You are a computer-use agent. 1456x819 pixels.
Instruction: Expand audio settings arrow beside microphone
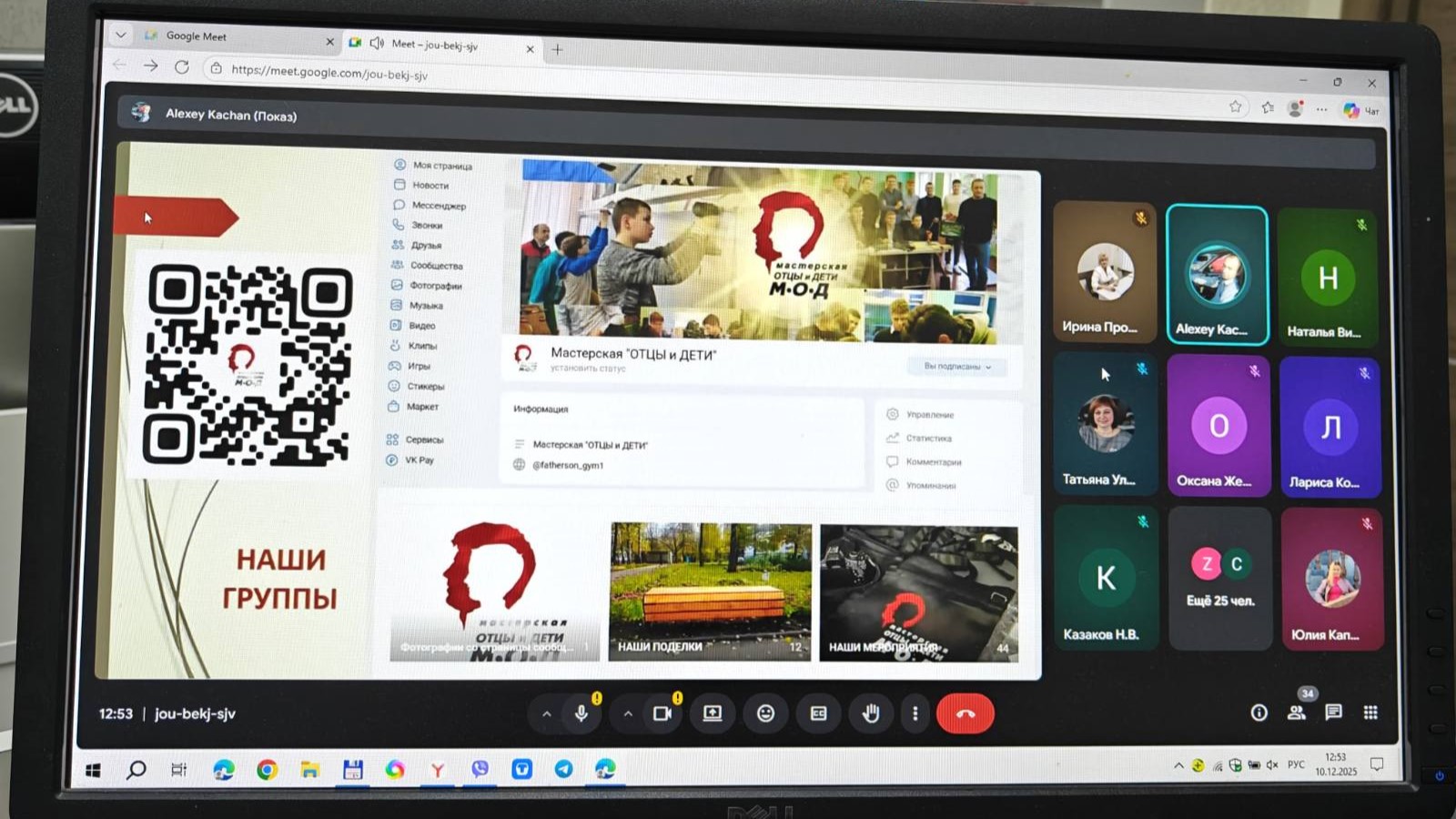[546, 714]
